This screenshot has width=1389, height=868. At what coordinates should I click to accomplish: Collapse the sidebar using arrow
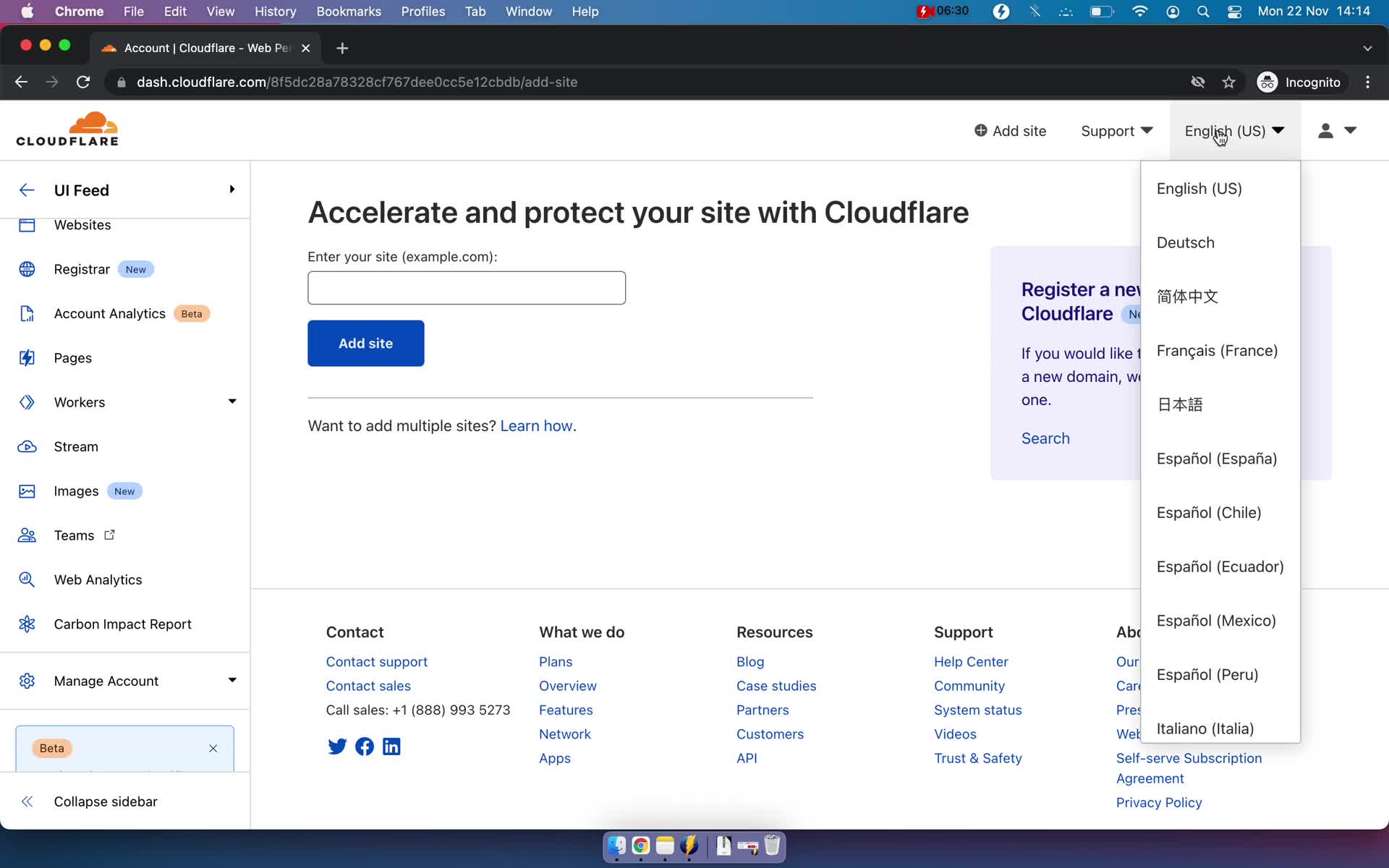point(27,801)
